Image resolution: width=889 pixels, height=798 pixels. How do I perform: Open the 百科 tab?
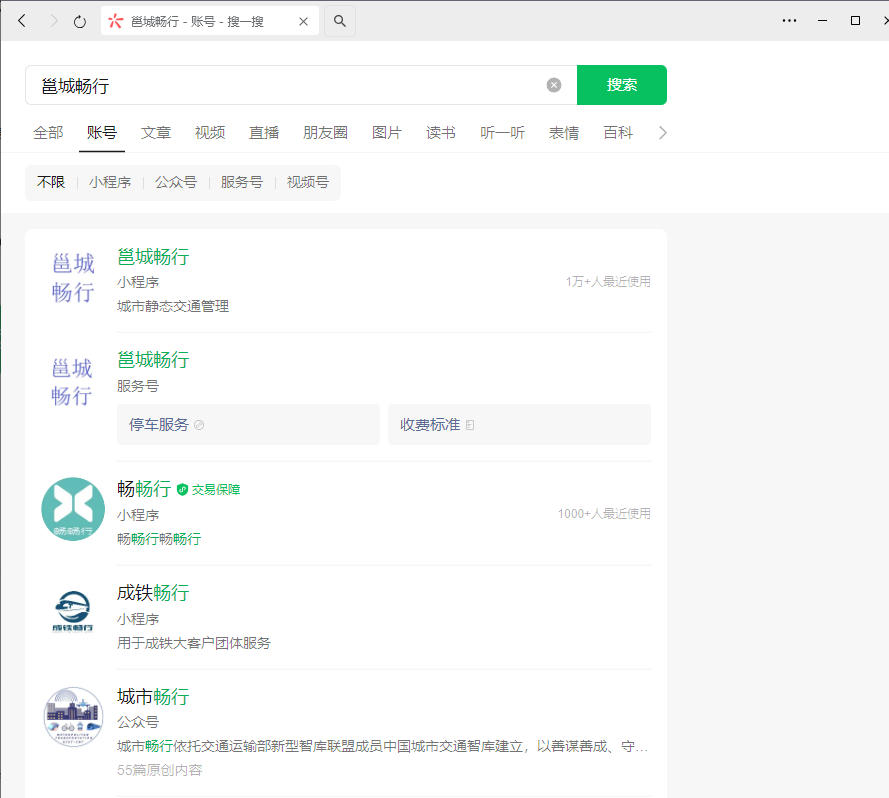618,133
